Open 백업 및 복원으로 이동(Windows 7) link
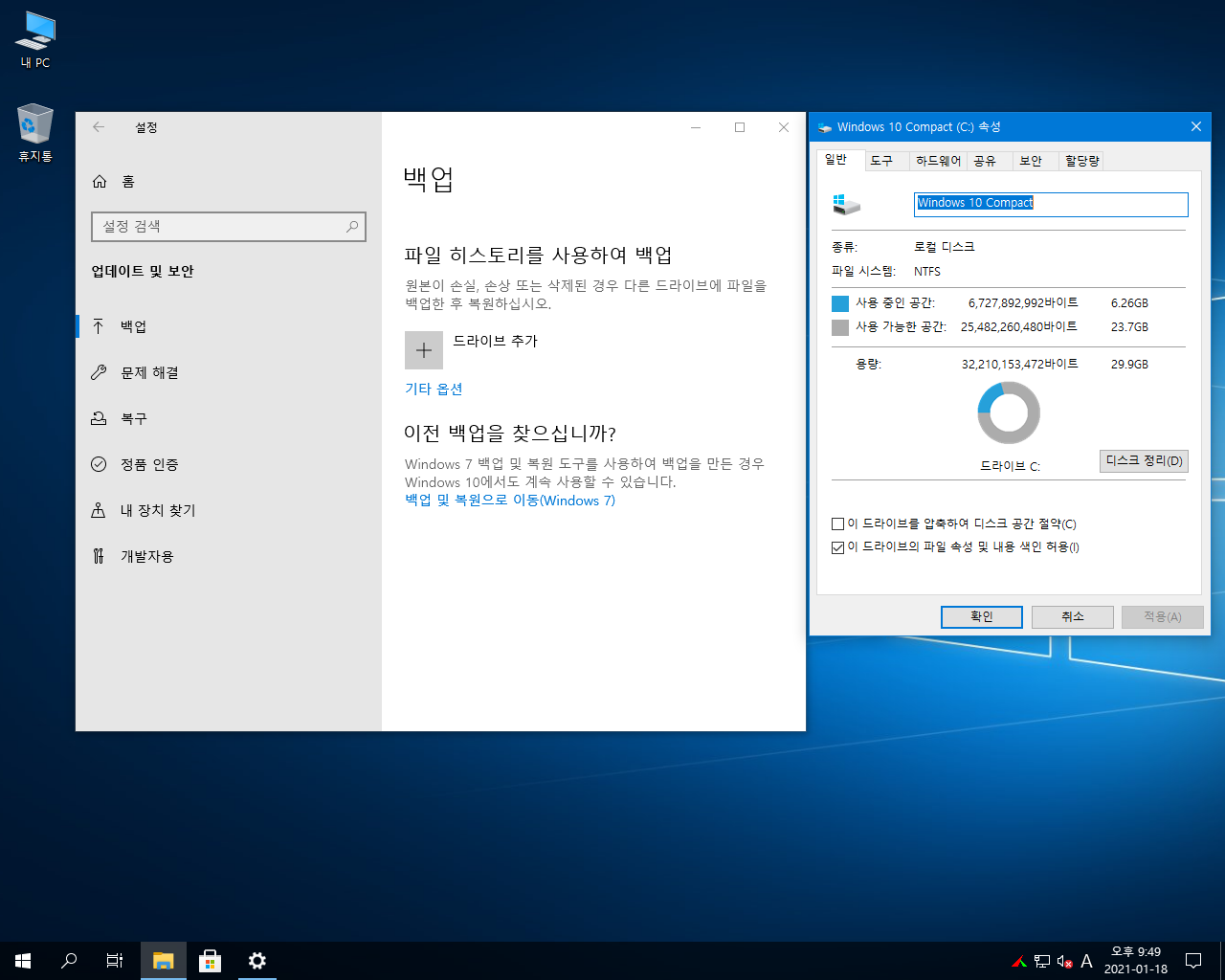 [x=510, y=501]
